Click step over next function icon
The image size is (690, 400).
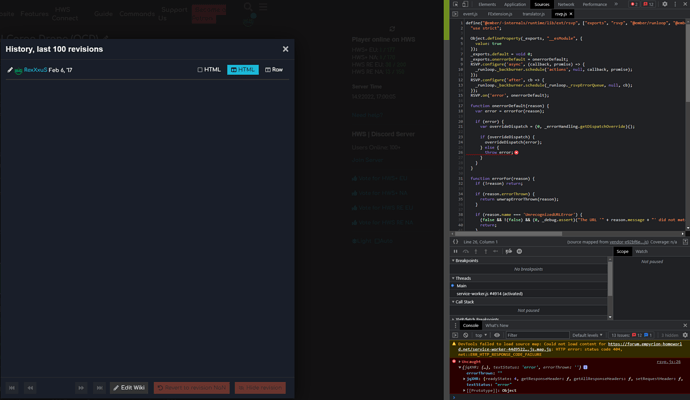[466, 252]
